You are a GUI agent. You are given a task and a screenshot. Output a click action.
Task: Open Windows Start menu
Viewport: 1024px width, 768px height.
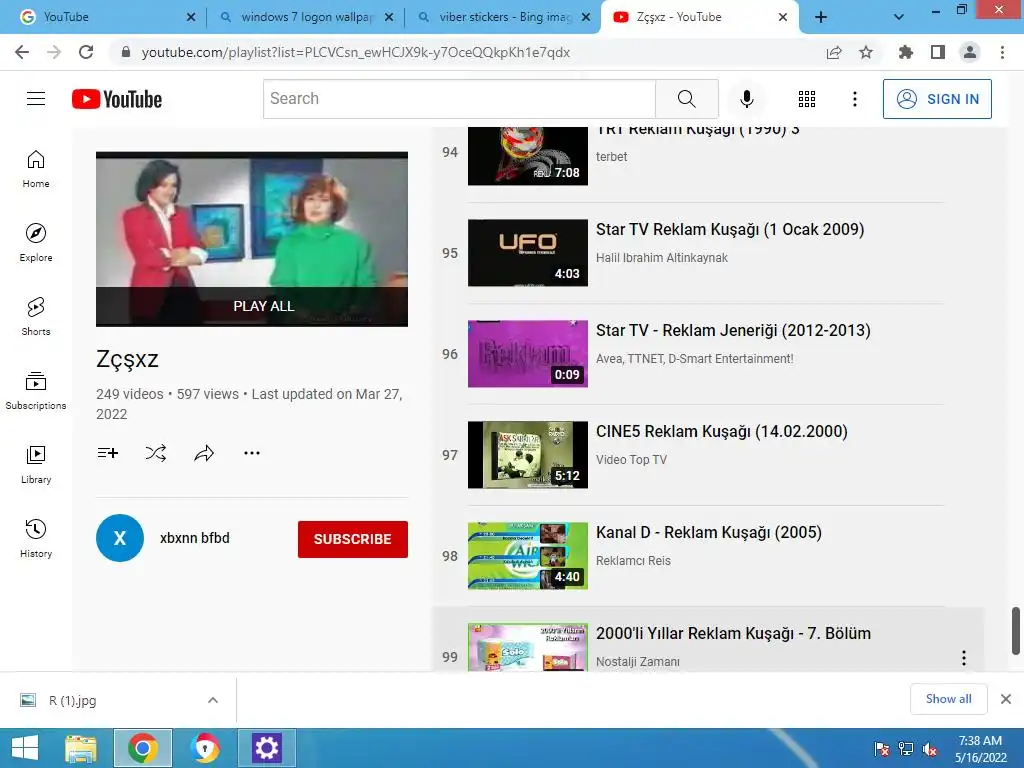point(25,748)
